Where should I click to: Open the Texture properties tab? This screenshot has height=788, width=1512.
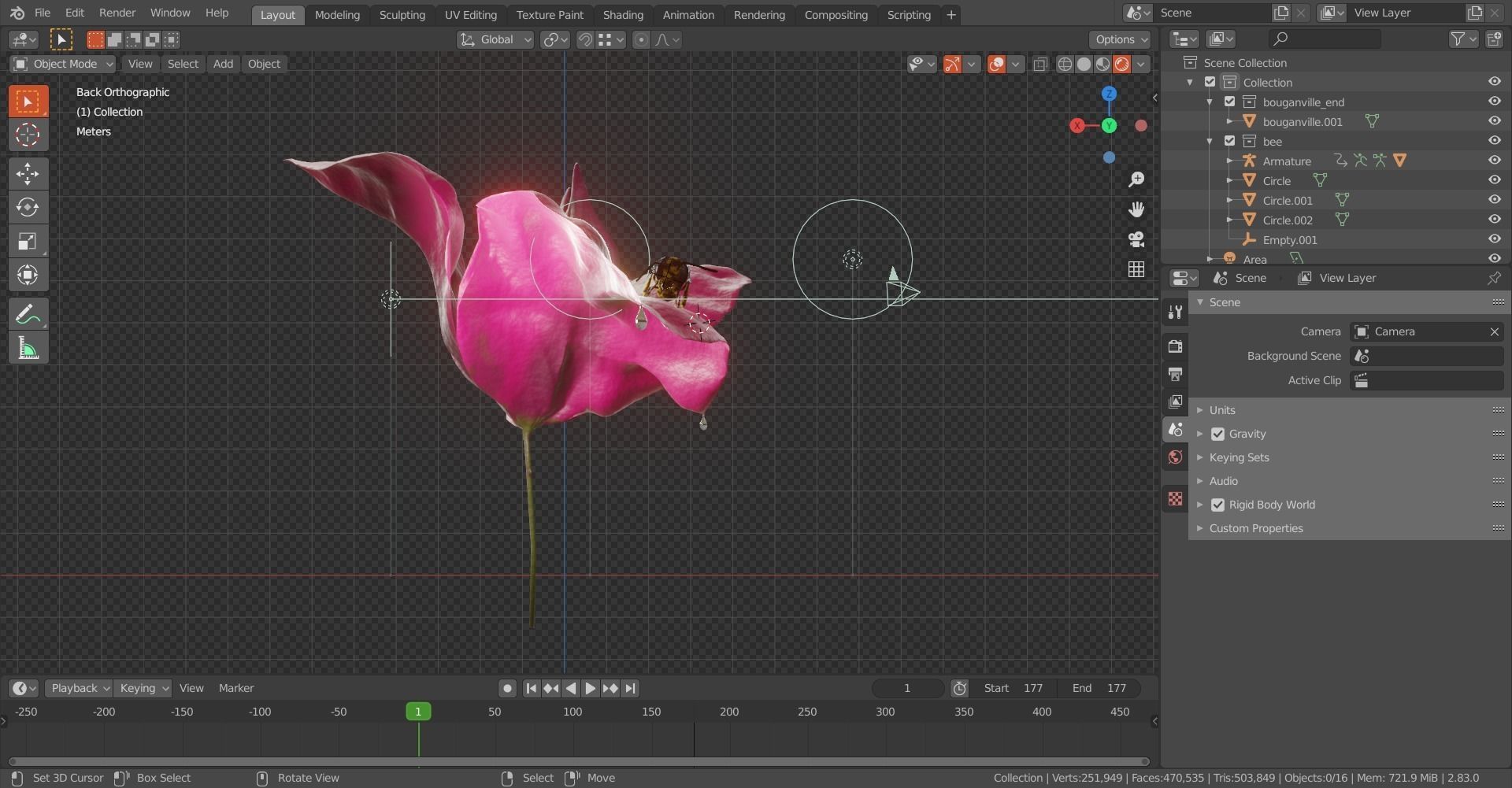pyautogui.click(x=1175, y=498)
